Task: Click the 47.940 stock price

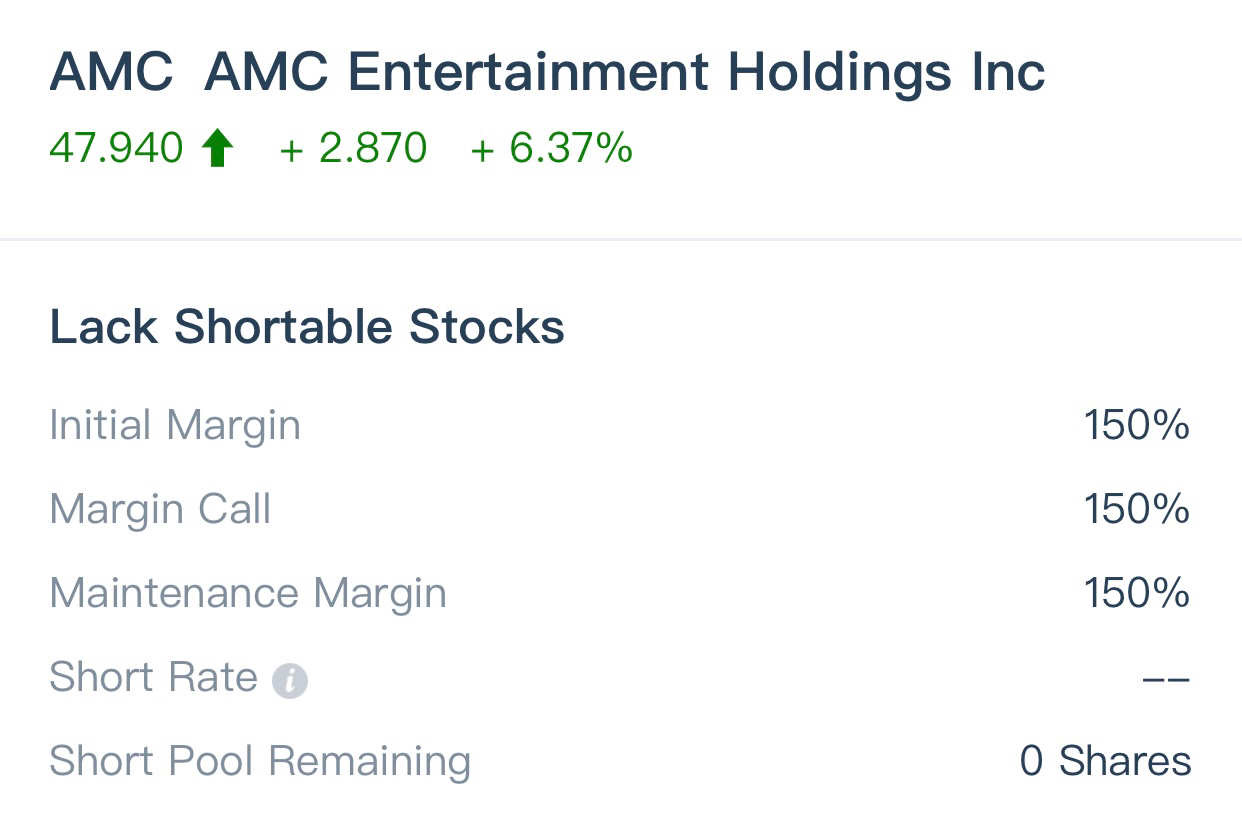Action: [x=116, y=149]
